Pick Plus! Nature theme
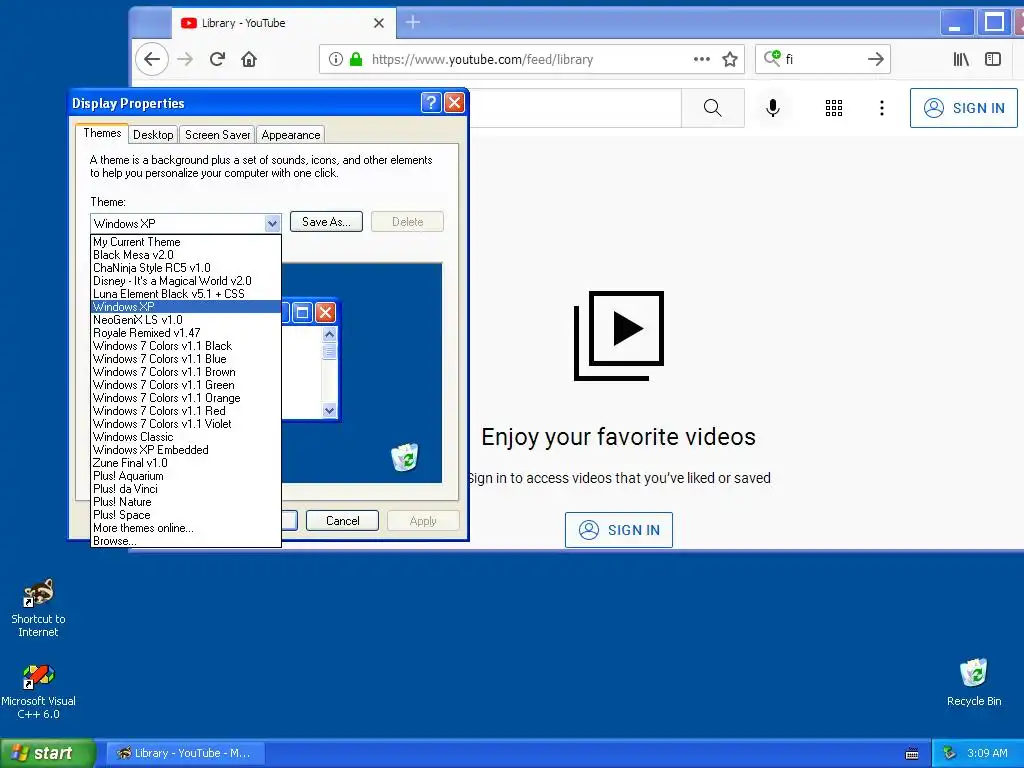 (x=185, y=502)
